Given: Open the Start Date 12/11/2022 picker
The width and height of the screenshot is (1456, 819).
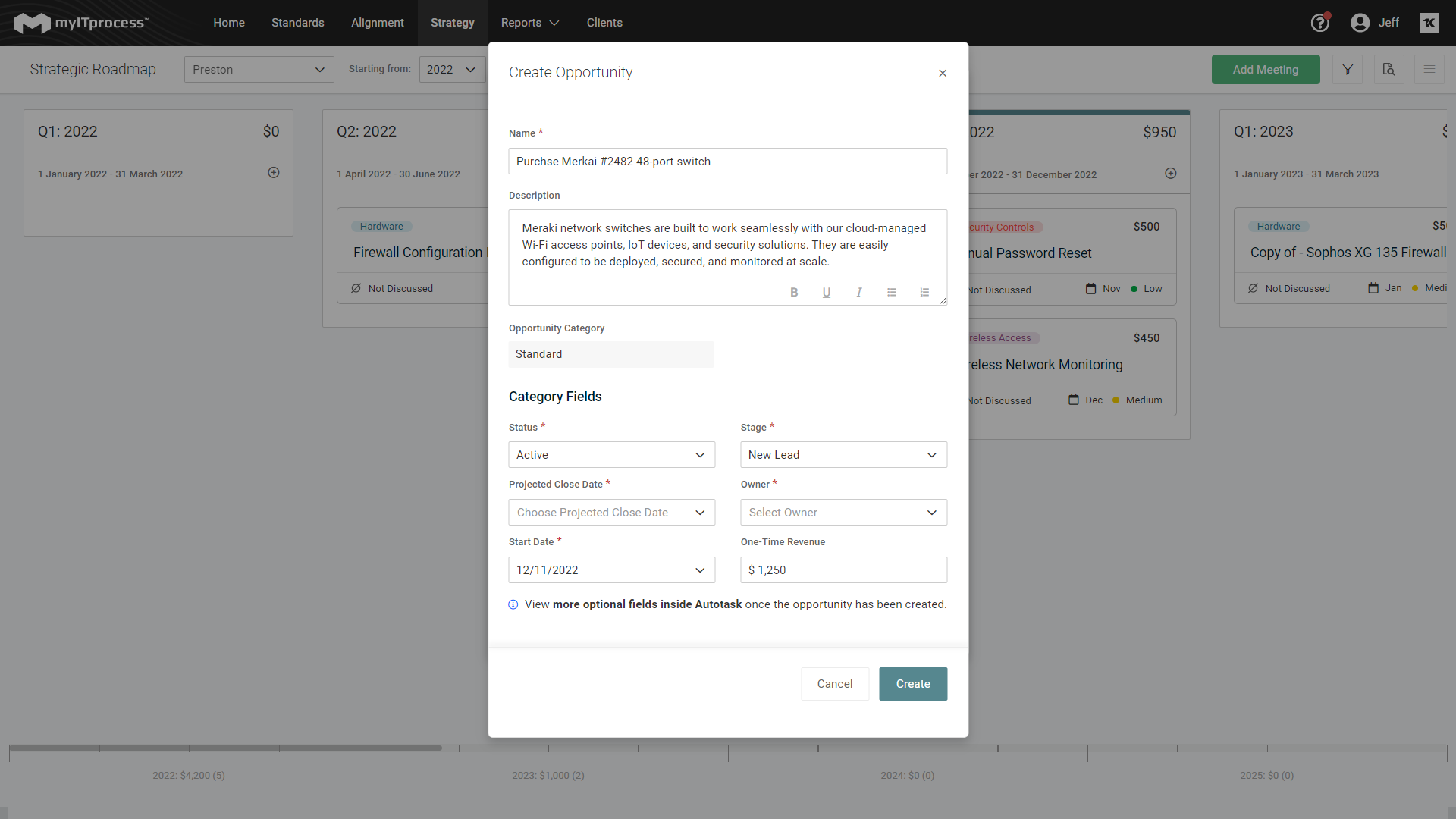Looking at the screenshot, I should [x=611, y=570].
